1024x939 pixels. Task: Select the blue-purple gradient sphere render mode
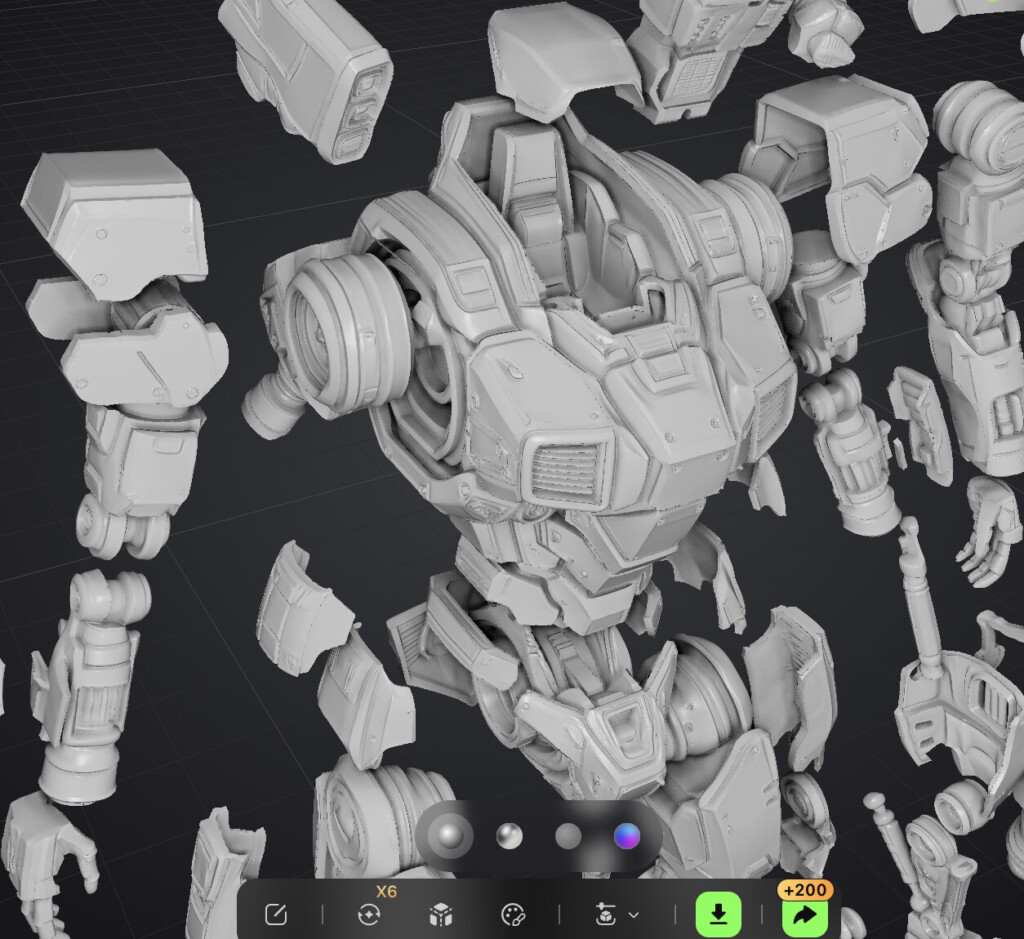pos(626,836)
